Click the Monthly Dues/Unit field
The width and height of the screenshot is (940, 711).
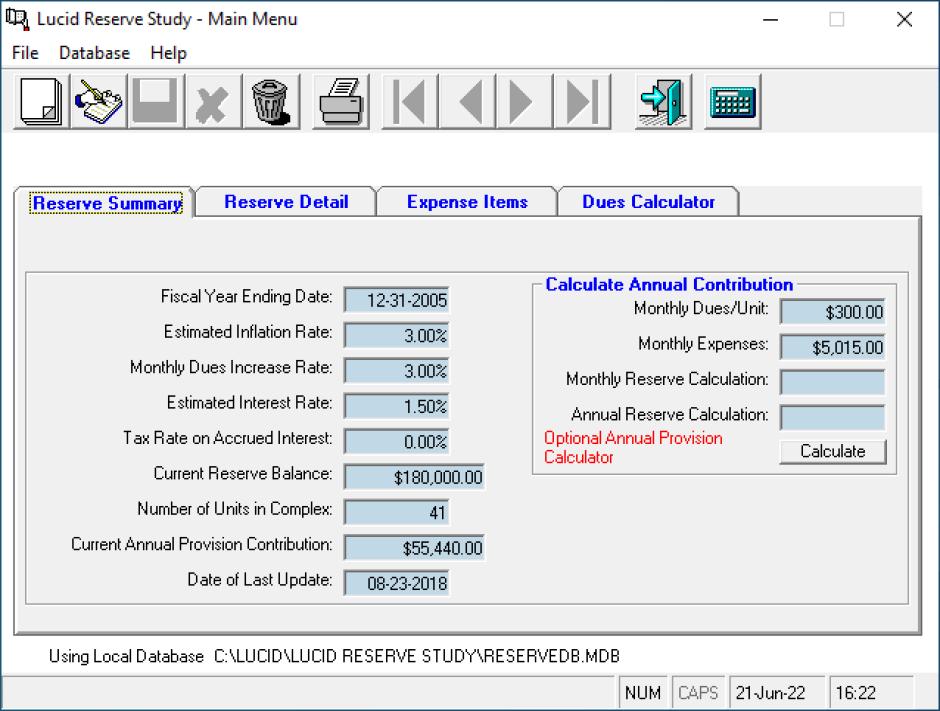pos(833,312)
